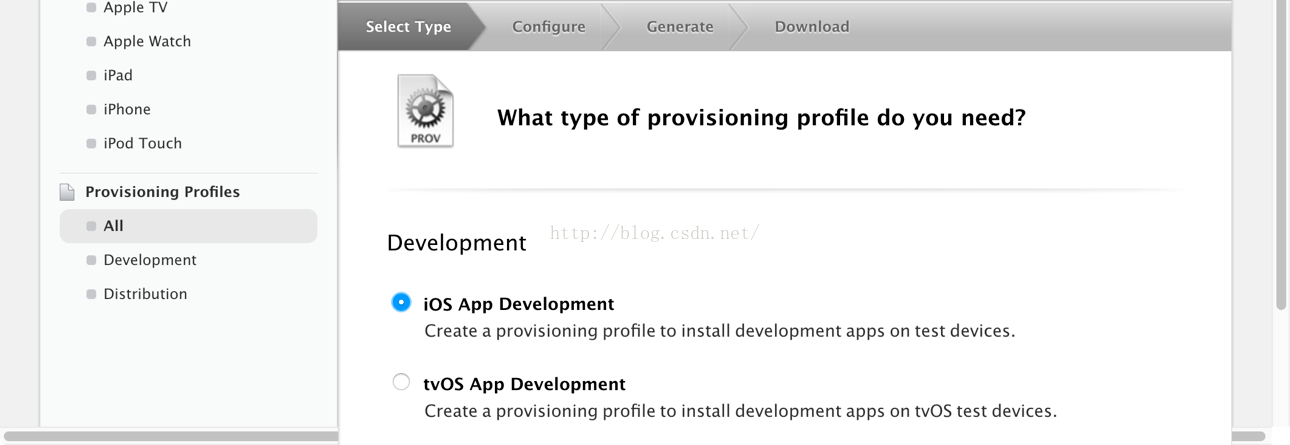Jump to the Generate step

(x=680, y=27)
